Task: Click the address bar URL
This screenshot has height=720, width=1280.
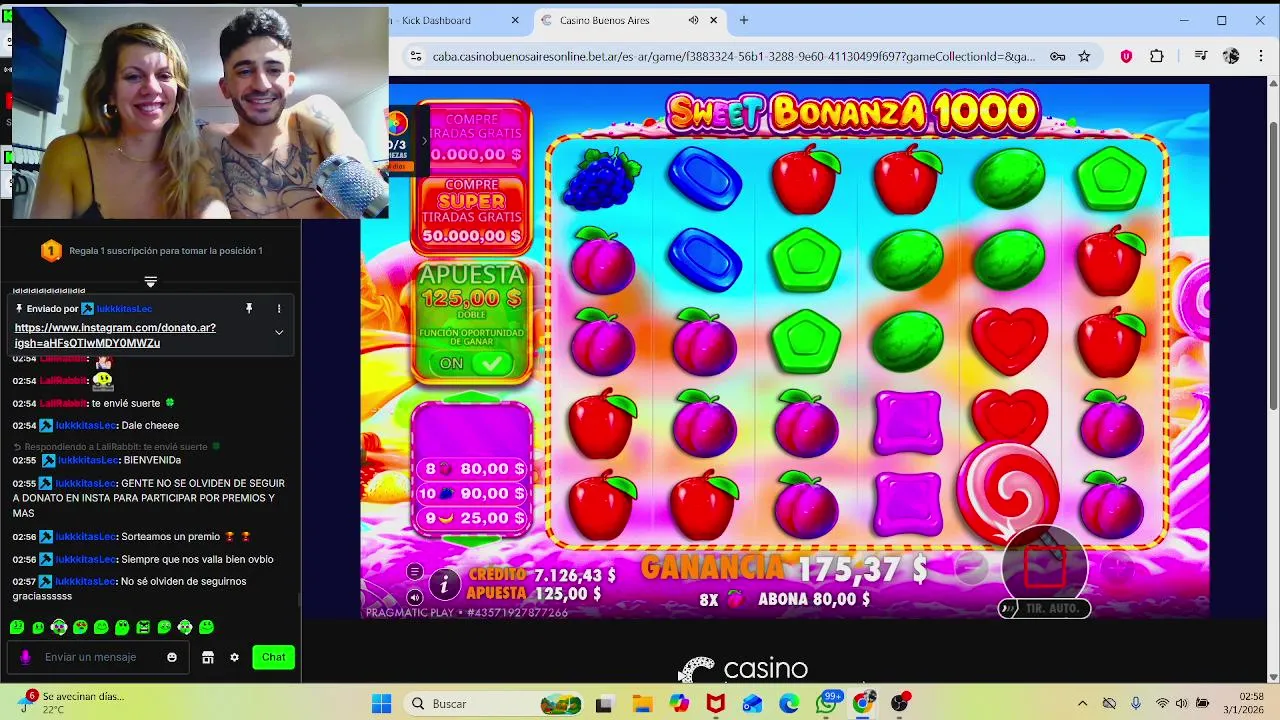Action: coord(733,57)
